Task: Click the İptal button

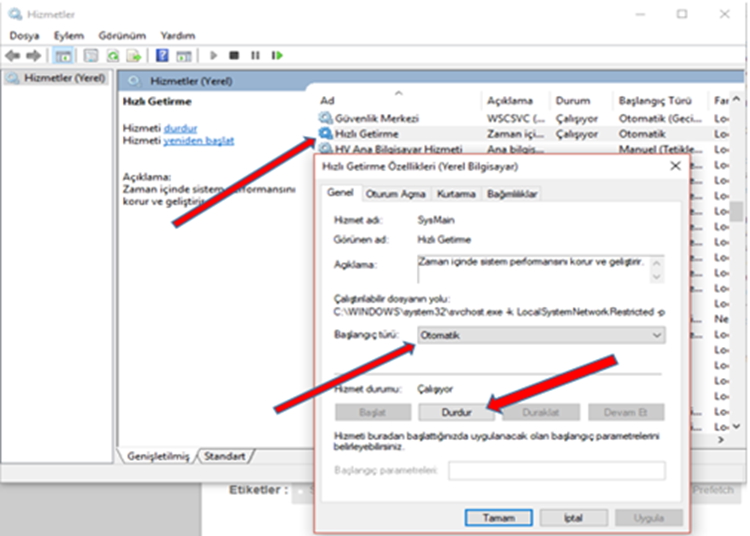Action: coord(573,518)
